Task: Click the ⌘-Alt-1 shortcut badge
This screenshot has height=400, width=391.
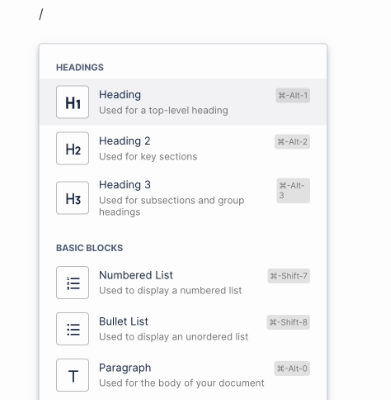Action: (293, 95)
